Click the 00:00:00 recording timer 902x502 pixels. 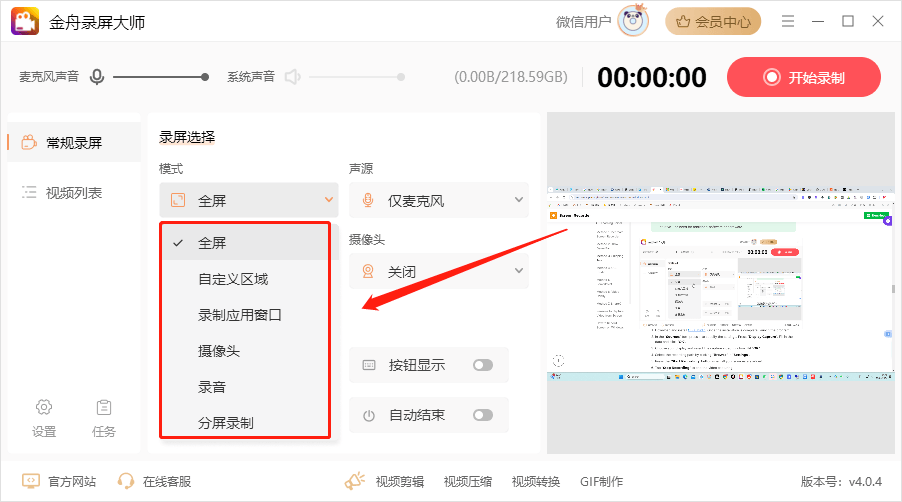click(652, 77)
